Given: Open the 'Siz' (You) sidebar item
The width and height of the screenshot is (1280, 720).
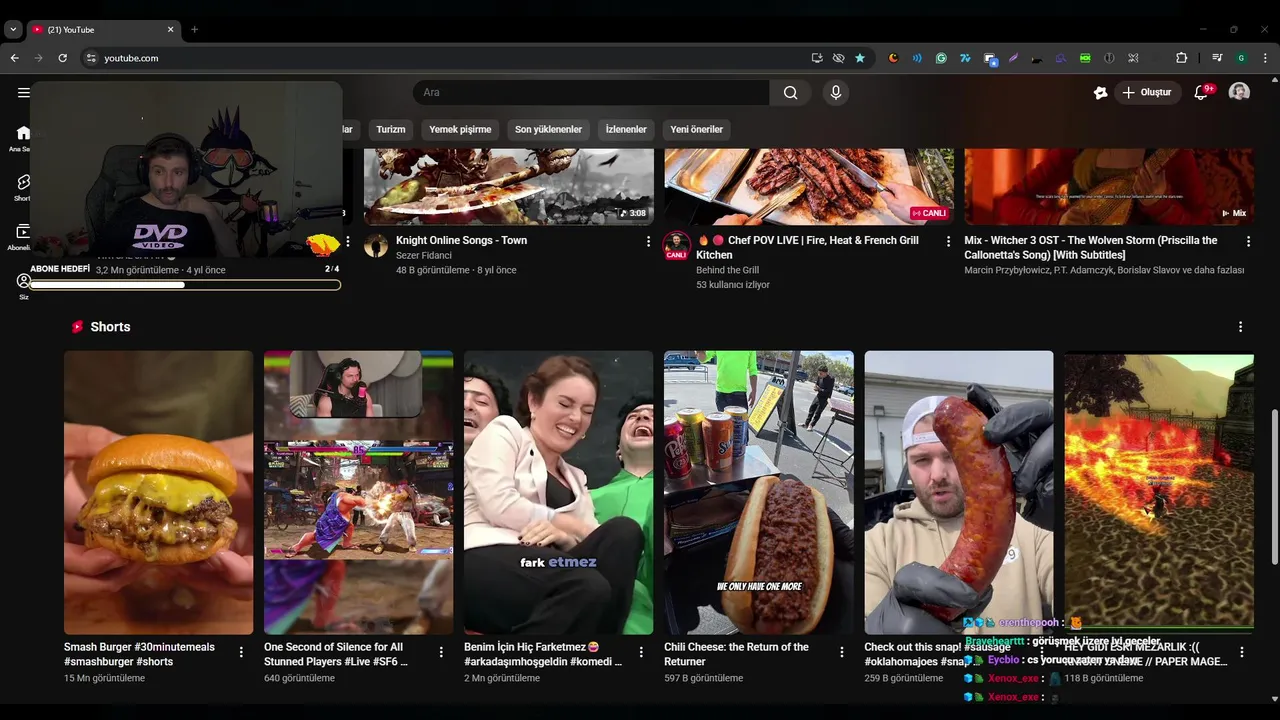Looking at the screenshot, I should (23, 286).
